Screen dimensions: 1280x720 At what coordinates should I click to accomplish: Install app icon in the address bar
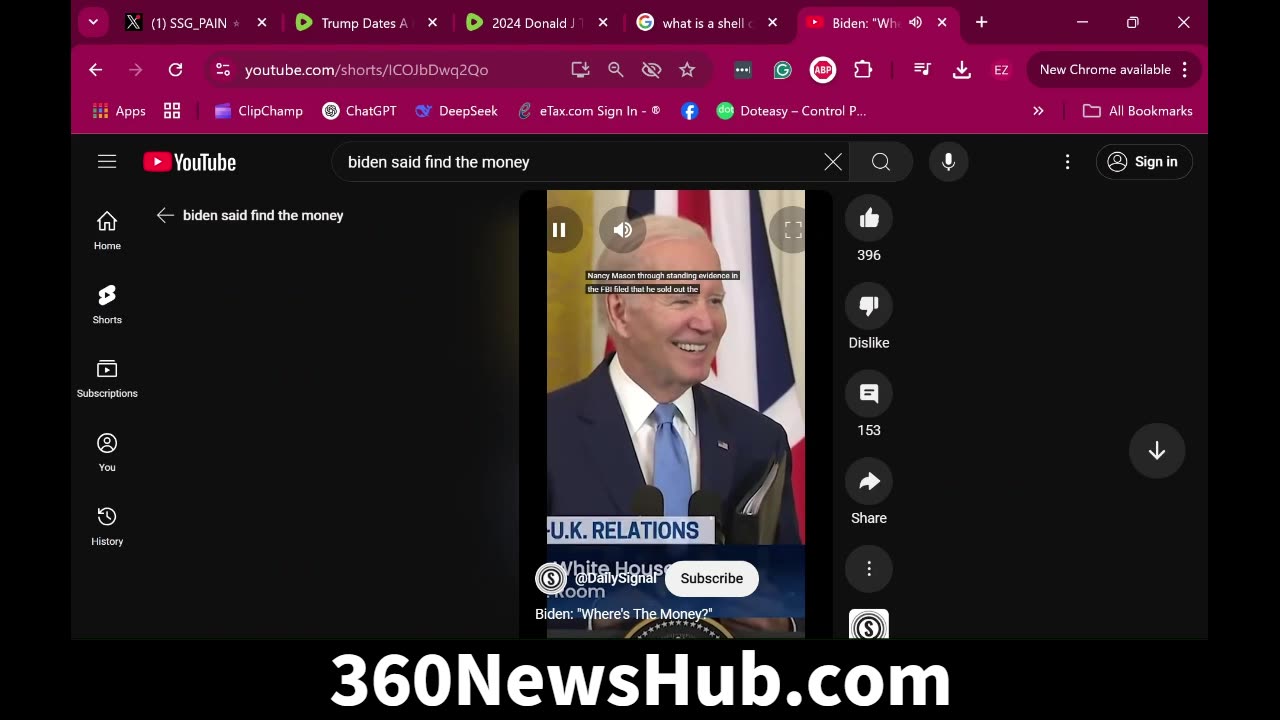tap(580, 69)
